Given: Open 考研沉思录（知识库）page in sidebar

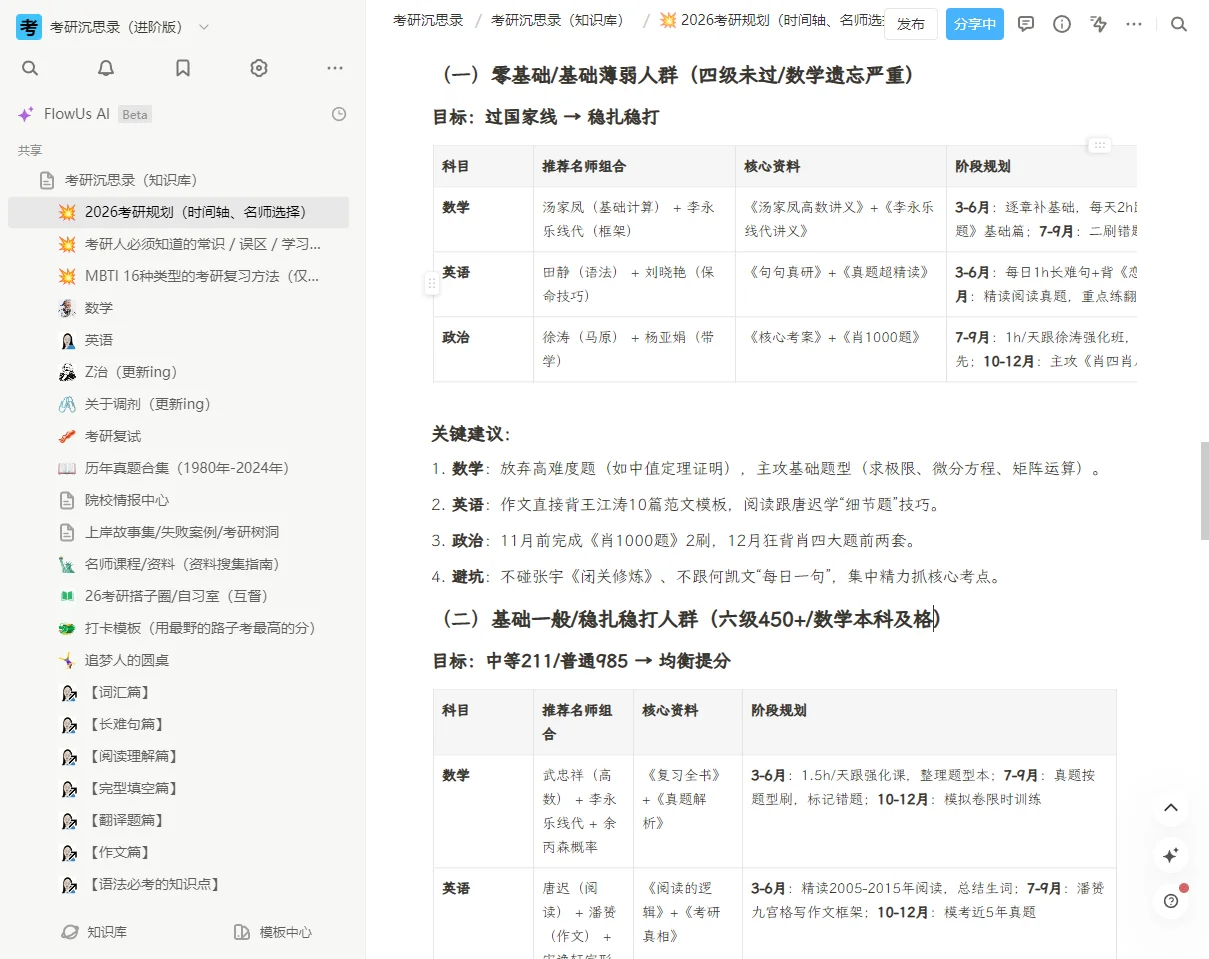Looking at the screenshot, I should 178,180.
